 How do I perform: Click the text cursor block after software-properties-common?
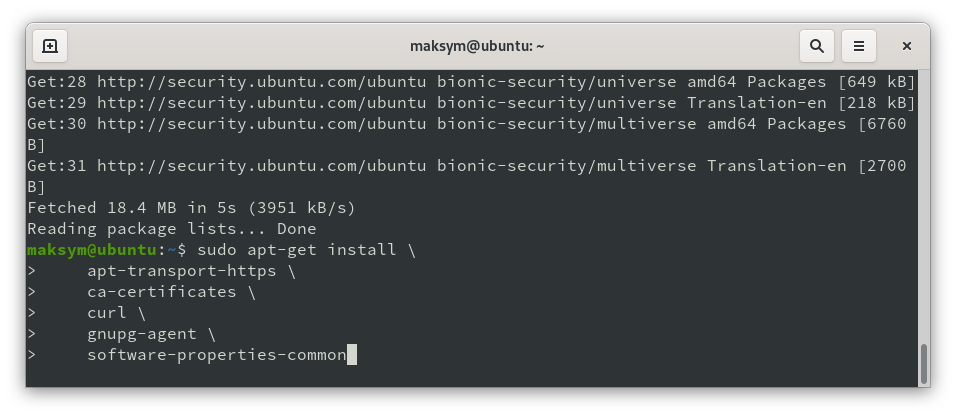click(x=351, y=355)
